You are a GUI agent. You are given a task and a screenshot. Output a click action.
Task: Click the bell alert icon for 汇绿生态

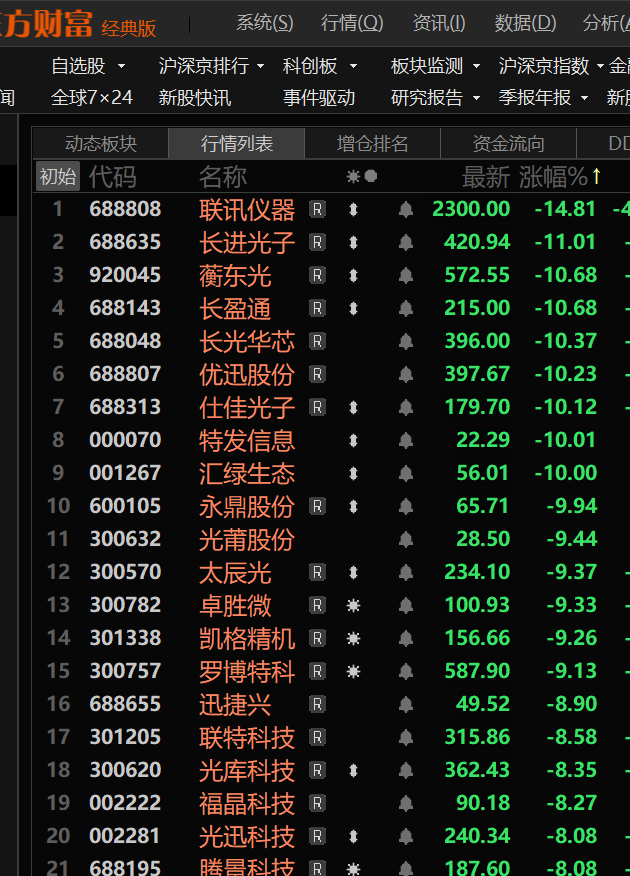[x=406, y=473]
